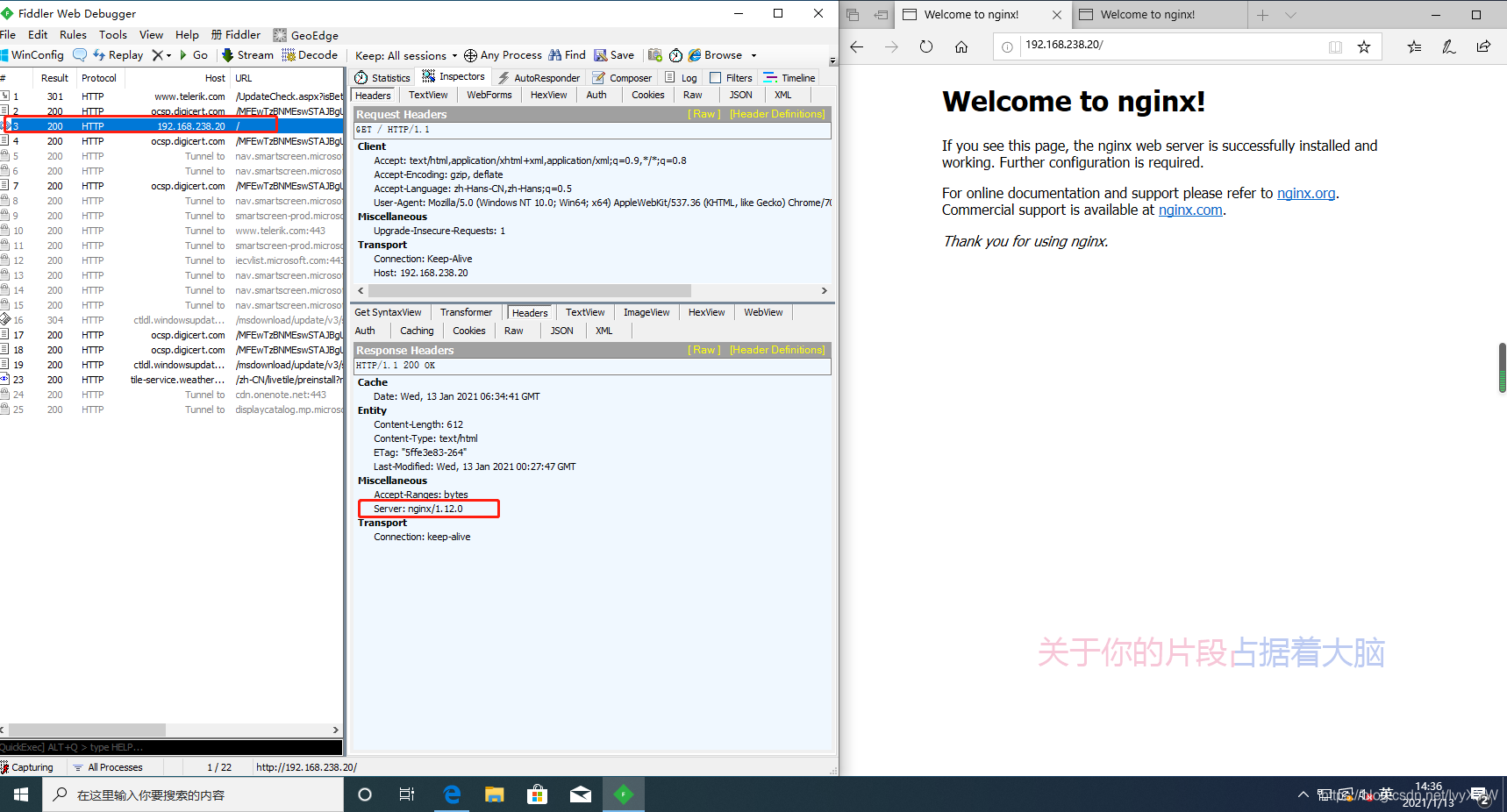
Task: Toggle Capturing in Fiddler status bar
Action: coord(27,767)
